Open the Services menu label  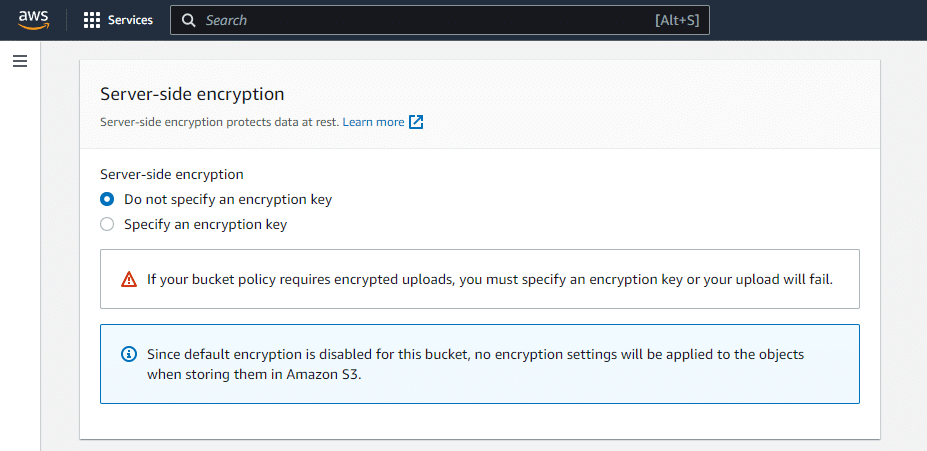click(130, 20)
